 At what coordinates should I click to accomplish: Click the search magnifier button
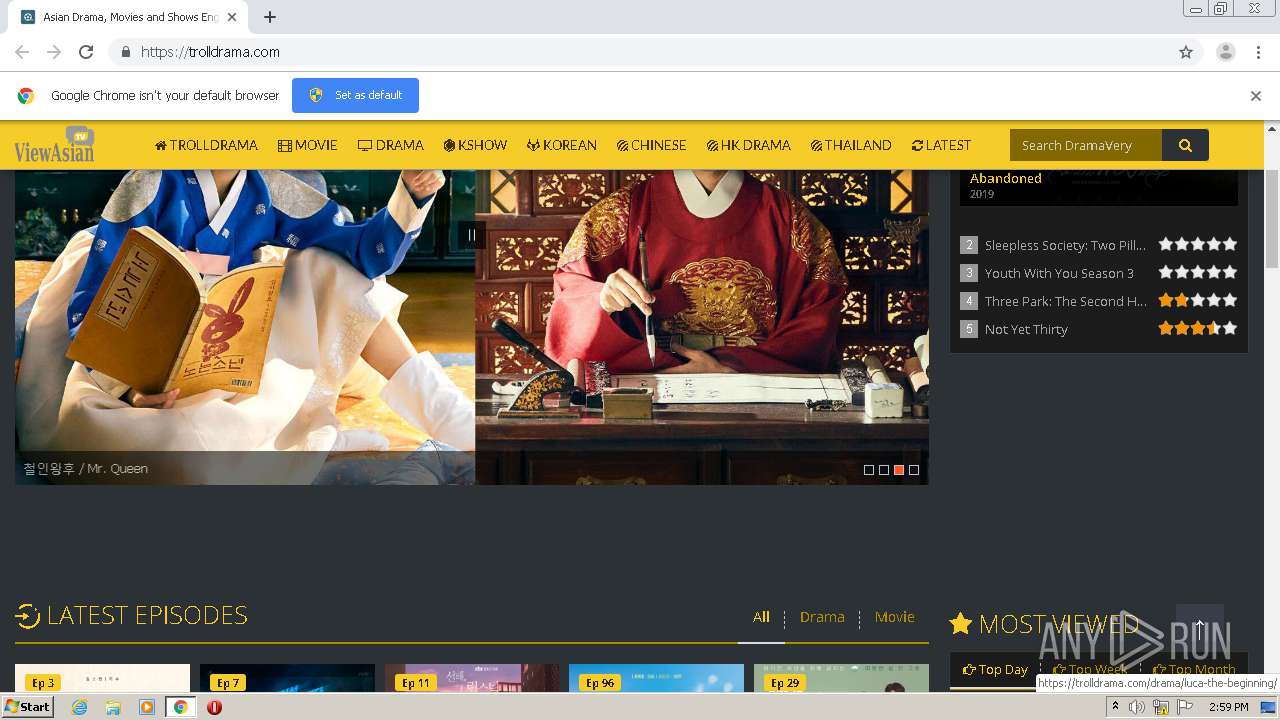[1185, 145]
